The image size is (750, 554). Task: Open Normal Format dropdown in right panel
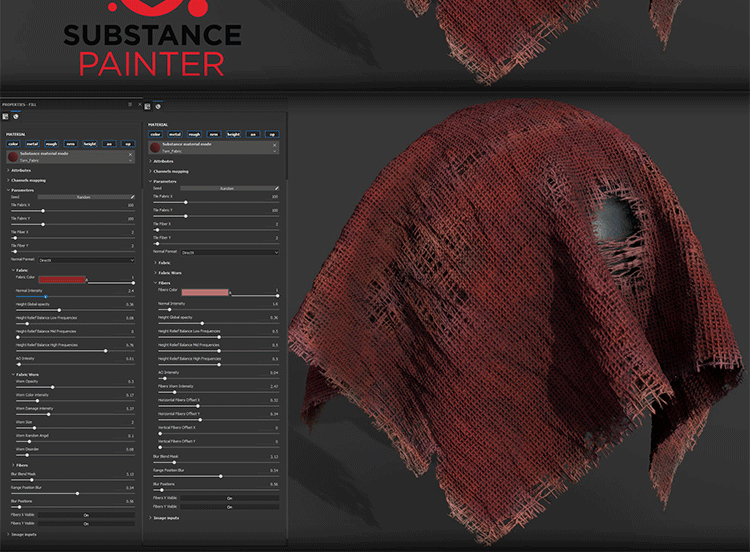click(x=230, y=252)
